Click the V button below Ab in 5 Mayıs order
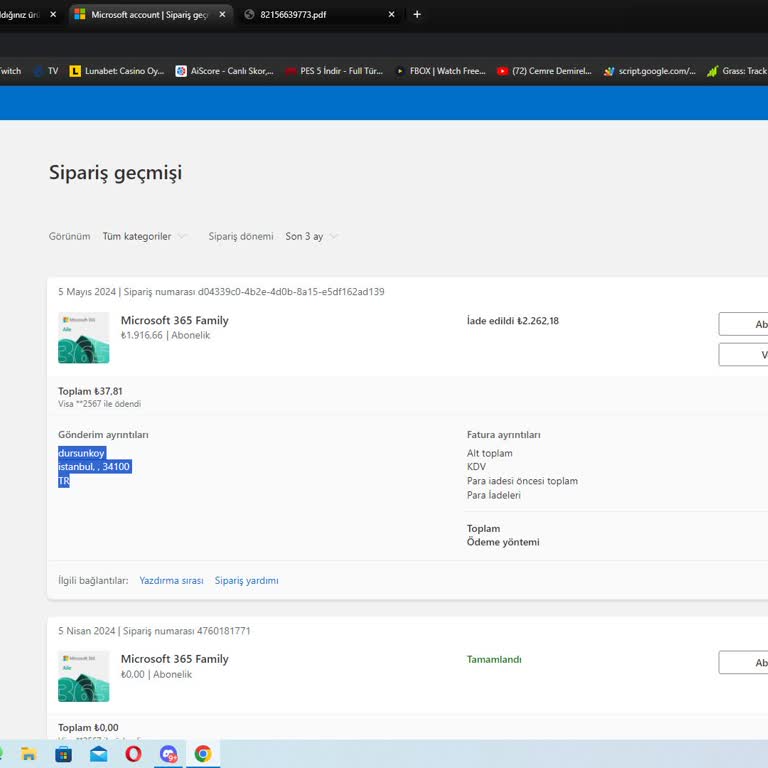 (743, 355)
